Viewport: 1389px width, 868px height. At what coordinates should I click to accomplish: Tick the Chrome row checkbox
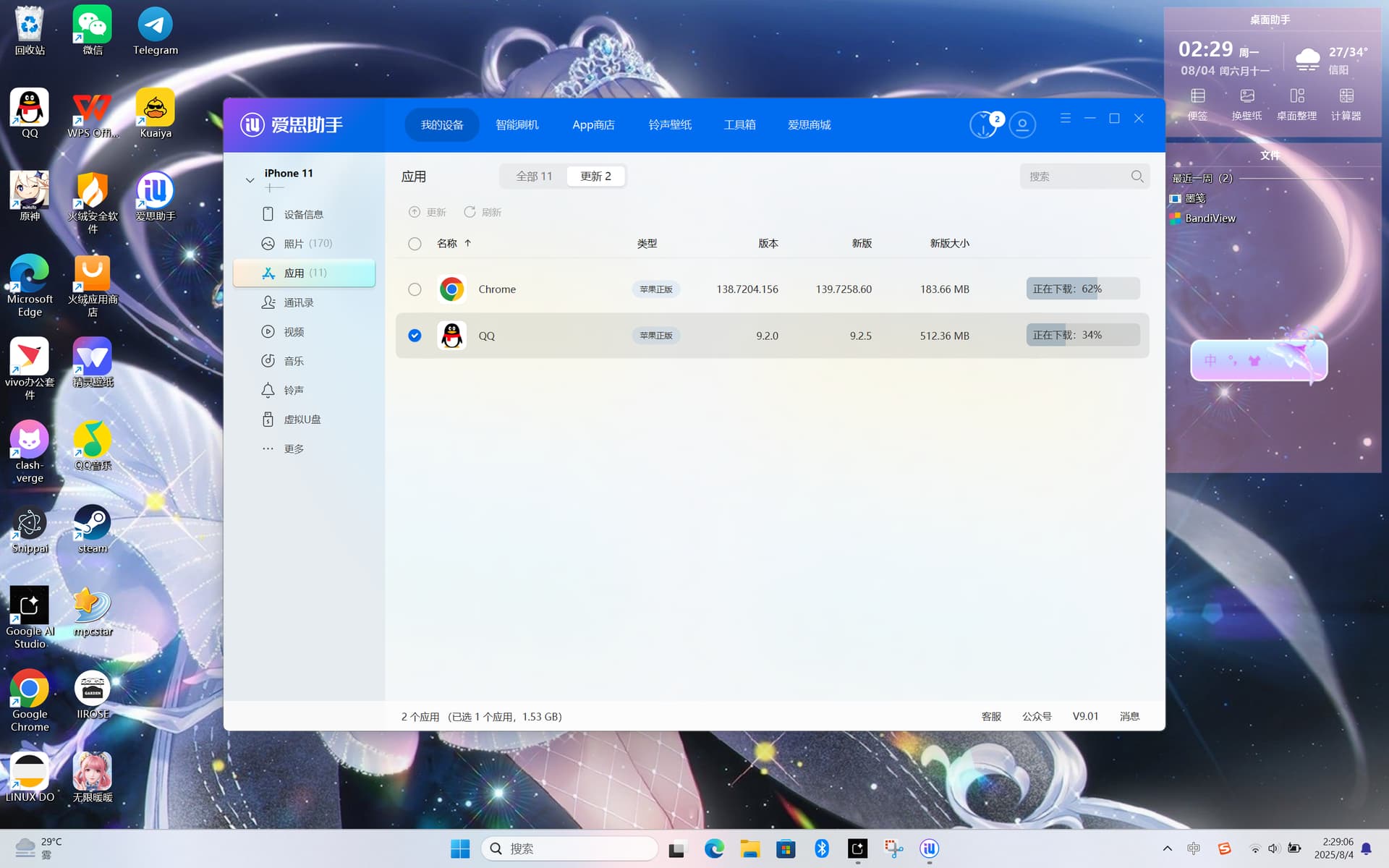(415, 289)
